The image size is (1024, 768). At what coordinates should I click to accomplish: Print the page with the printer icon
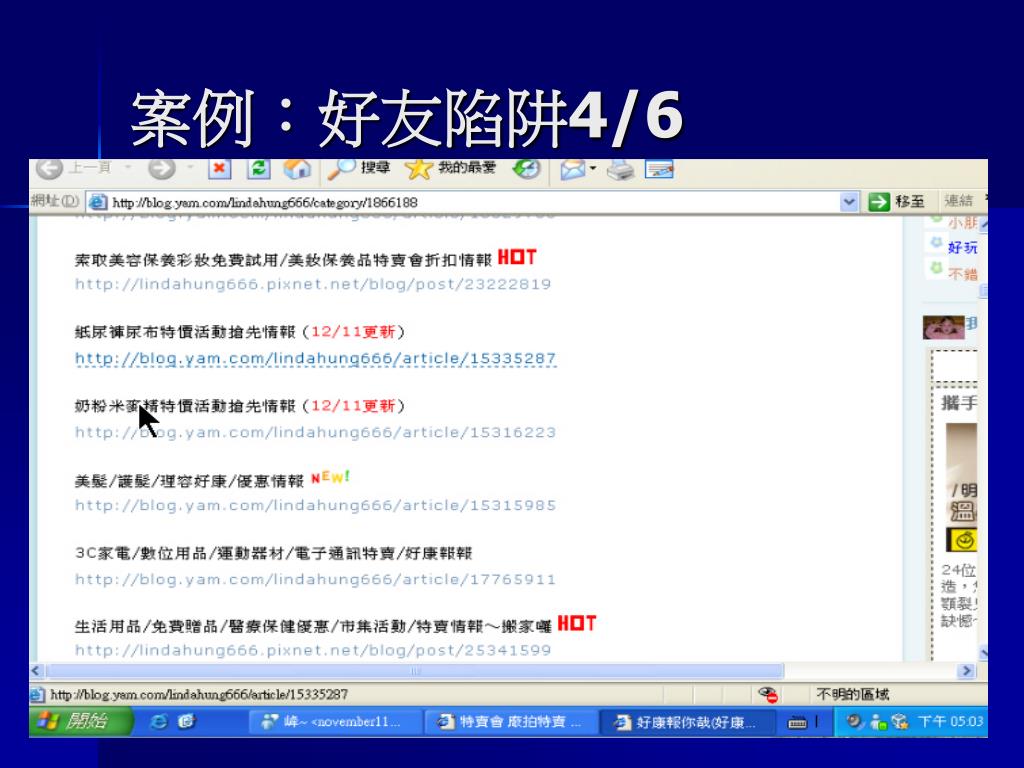coord(620,170)
